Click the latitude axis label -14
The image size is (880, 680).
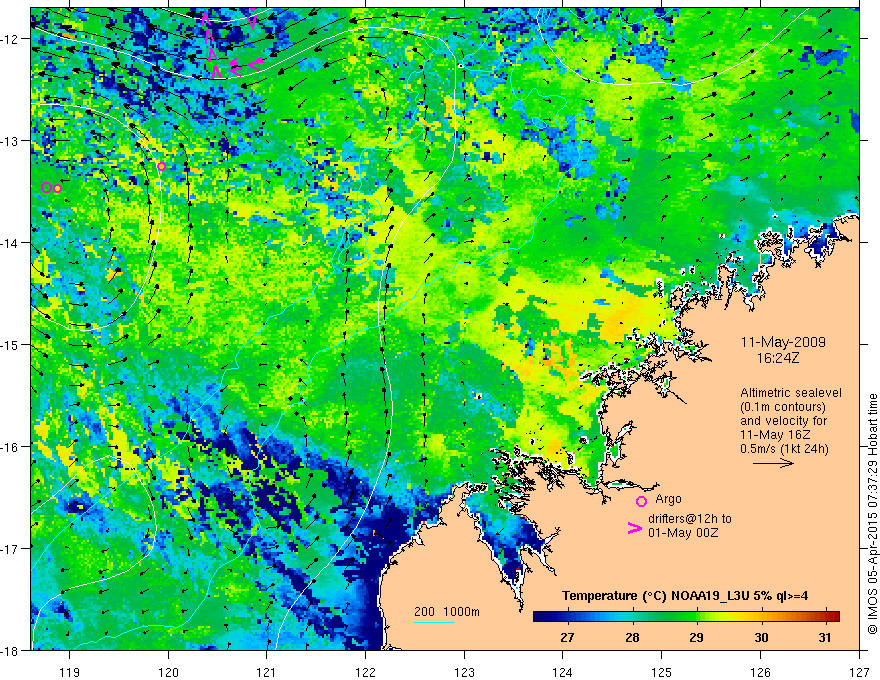pyautogui.click(x=11, y=243)
